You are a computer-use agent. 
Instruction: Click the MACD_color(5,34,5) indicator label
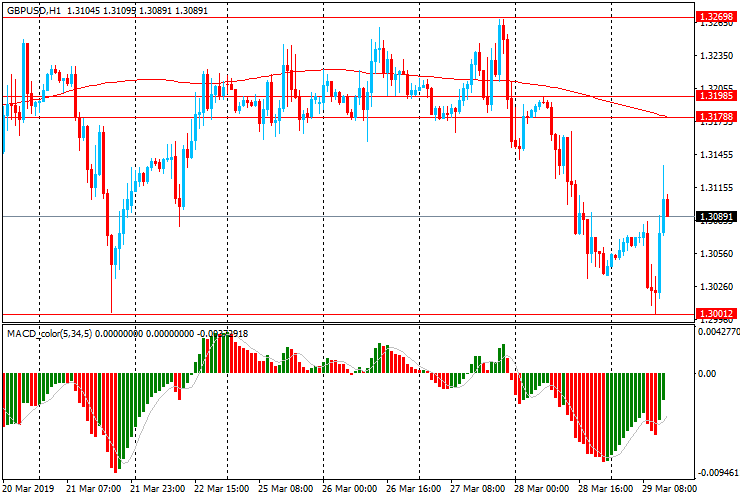(50, 334)
